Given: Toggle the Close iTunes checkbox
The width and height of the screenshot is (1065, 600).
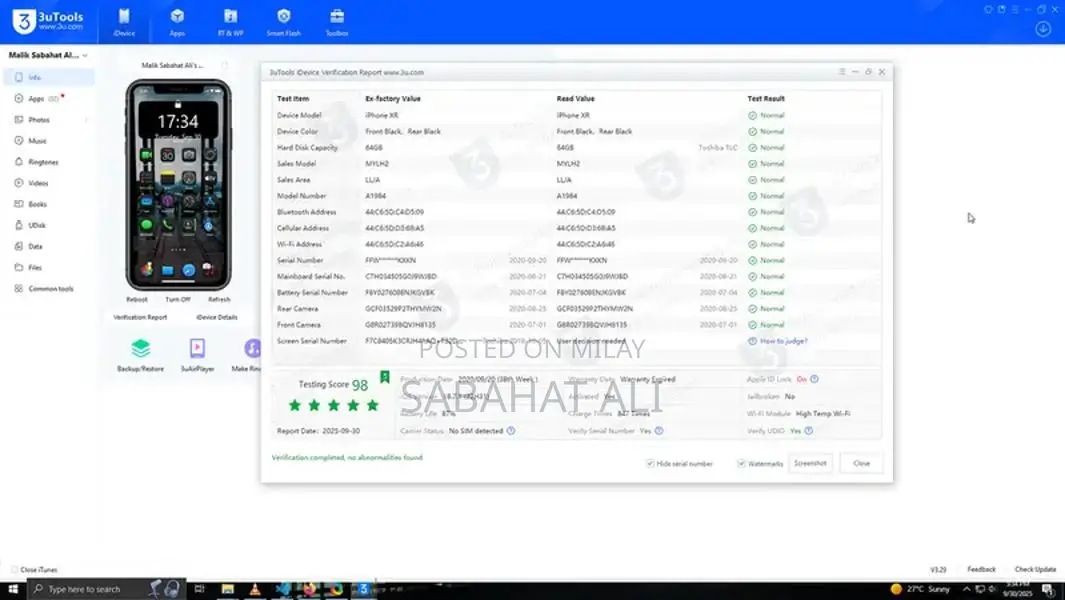Looking at the screenshot, I should click(x=14, y=570).
